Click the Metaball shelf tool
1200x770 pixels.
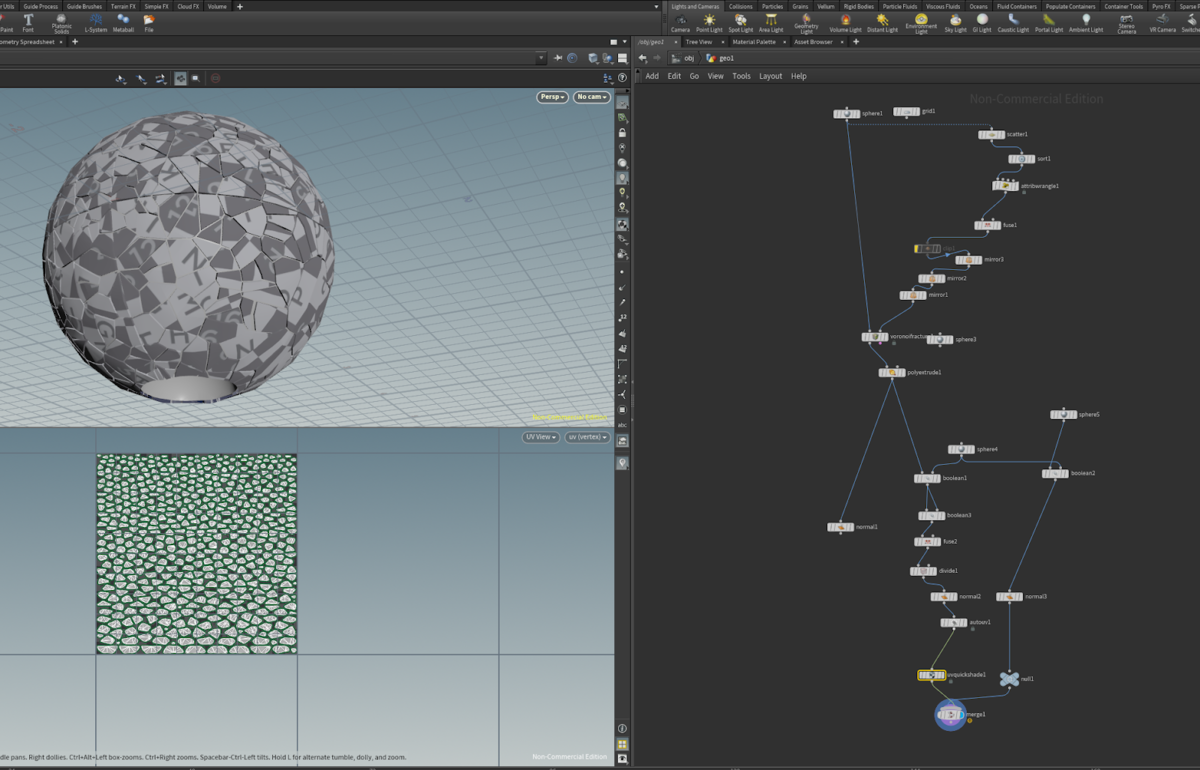pyautogui.click(x=123, y=22)
